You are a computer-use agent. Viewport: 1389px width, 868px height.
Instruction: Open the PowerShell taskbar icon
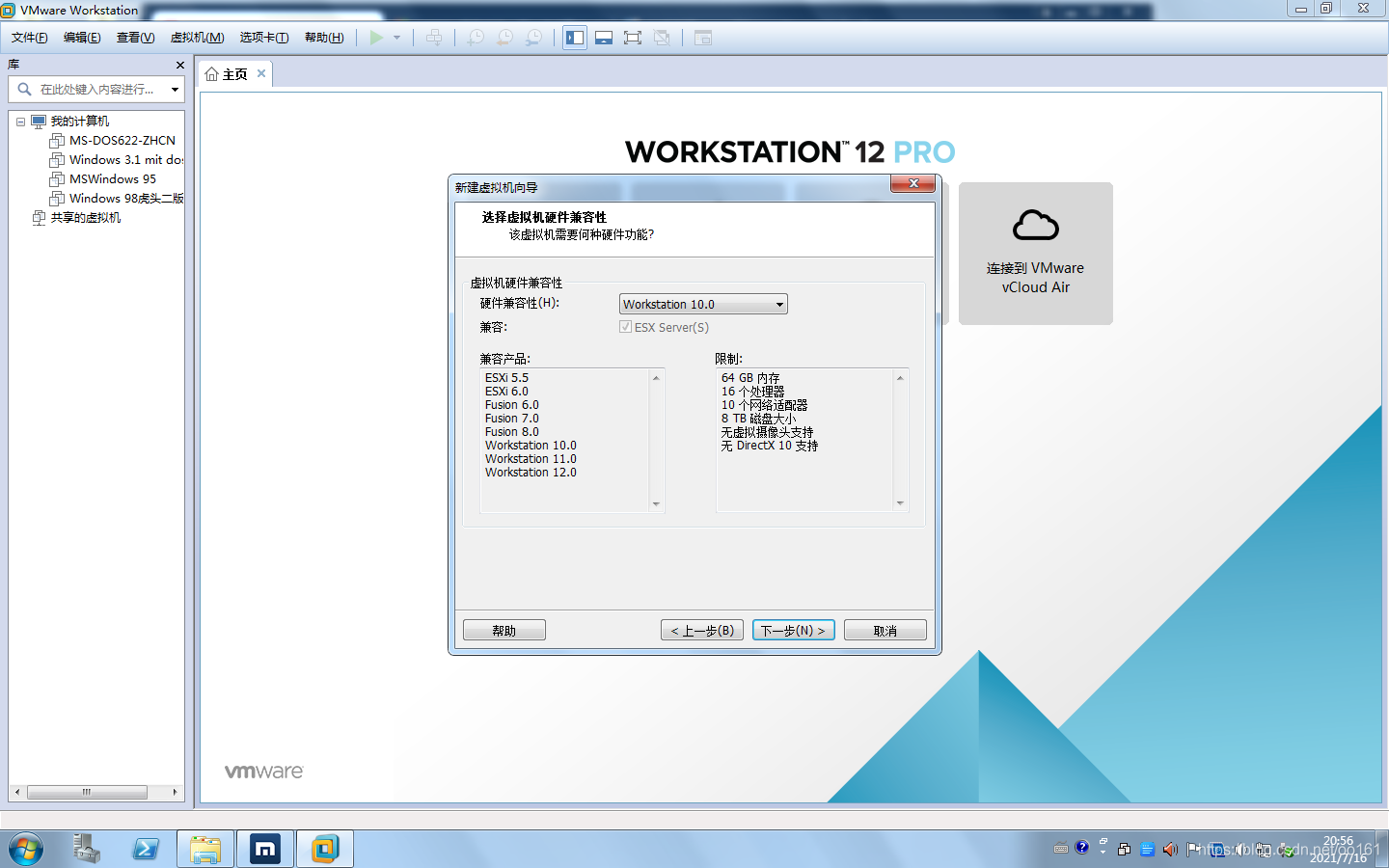click(146, 849)
